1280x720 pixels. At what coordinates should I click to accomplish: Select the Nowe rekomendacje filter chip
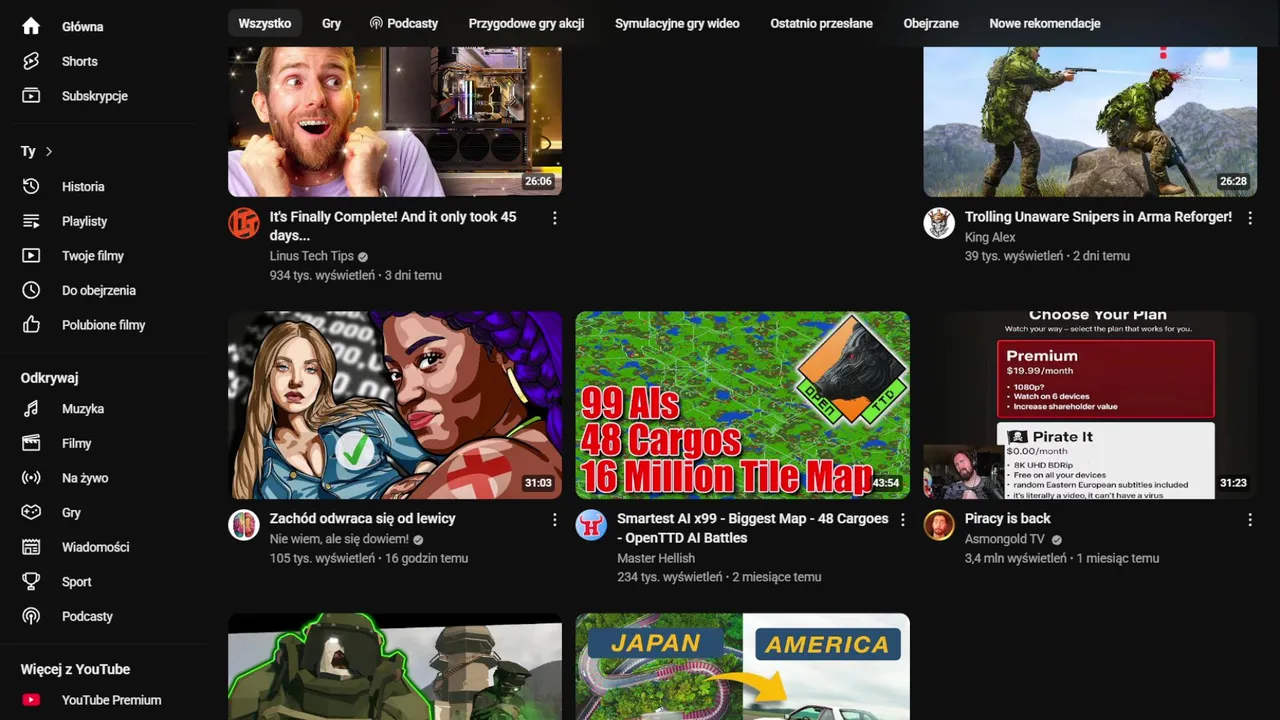click(1045, 23)
